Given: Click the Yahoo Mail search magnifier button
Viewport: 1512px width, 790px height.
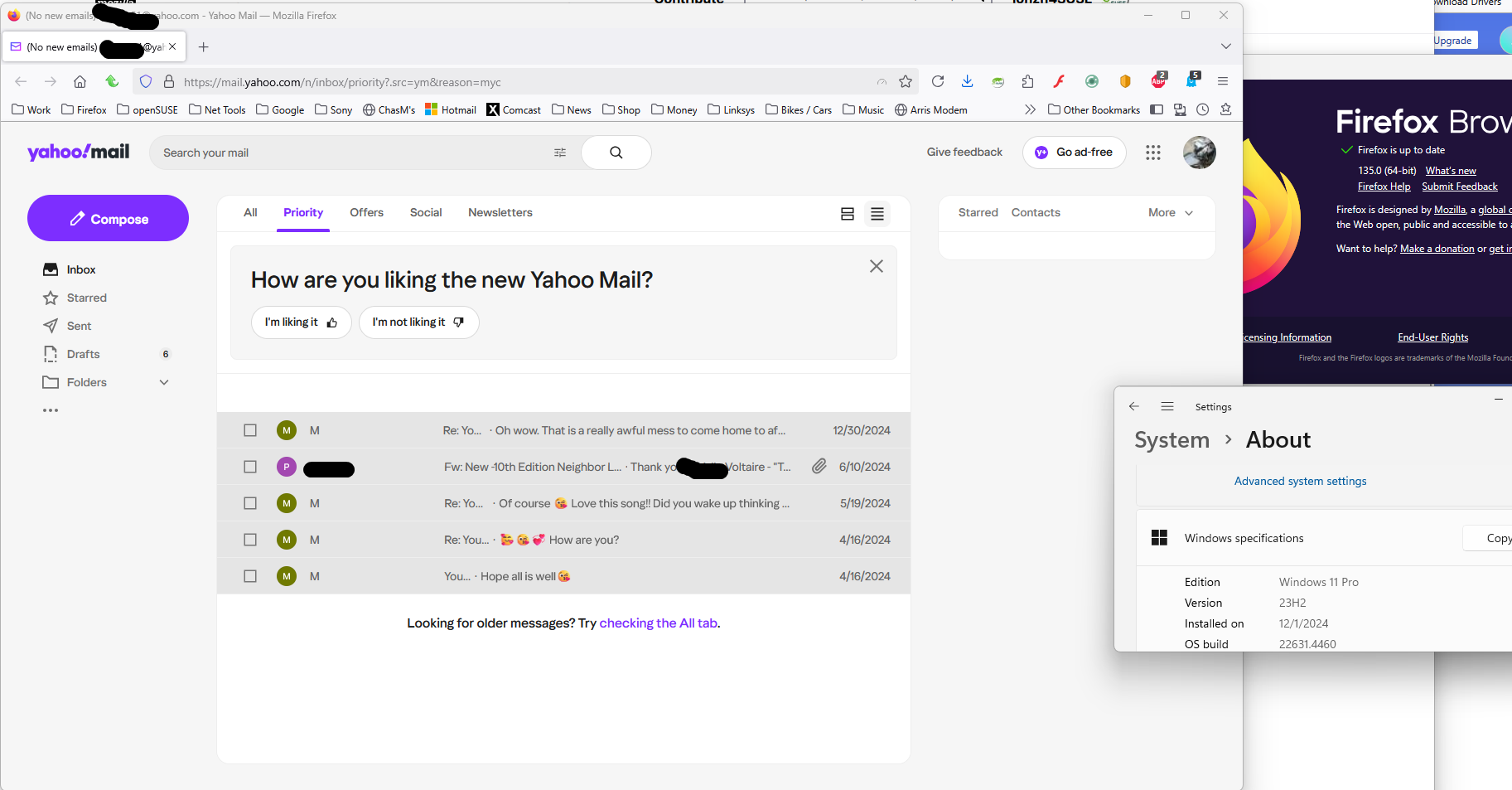Looking at the screenshot, I should (x=616, y=153).
